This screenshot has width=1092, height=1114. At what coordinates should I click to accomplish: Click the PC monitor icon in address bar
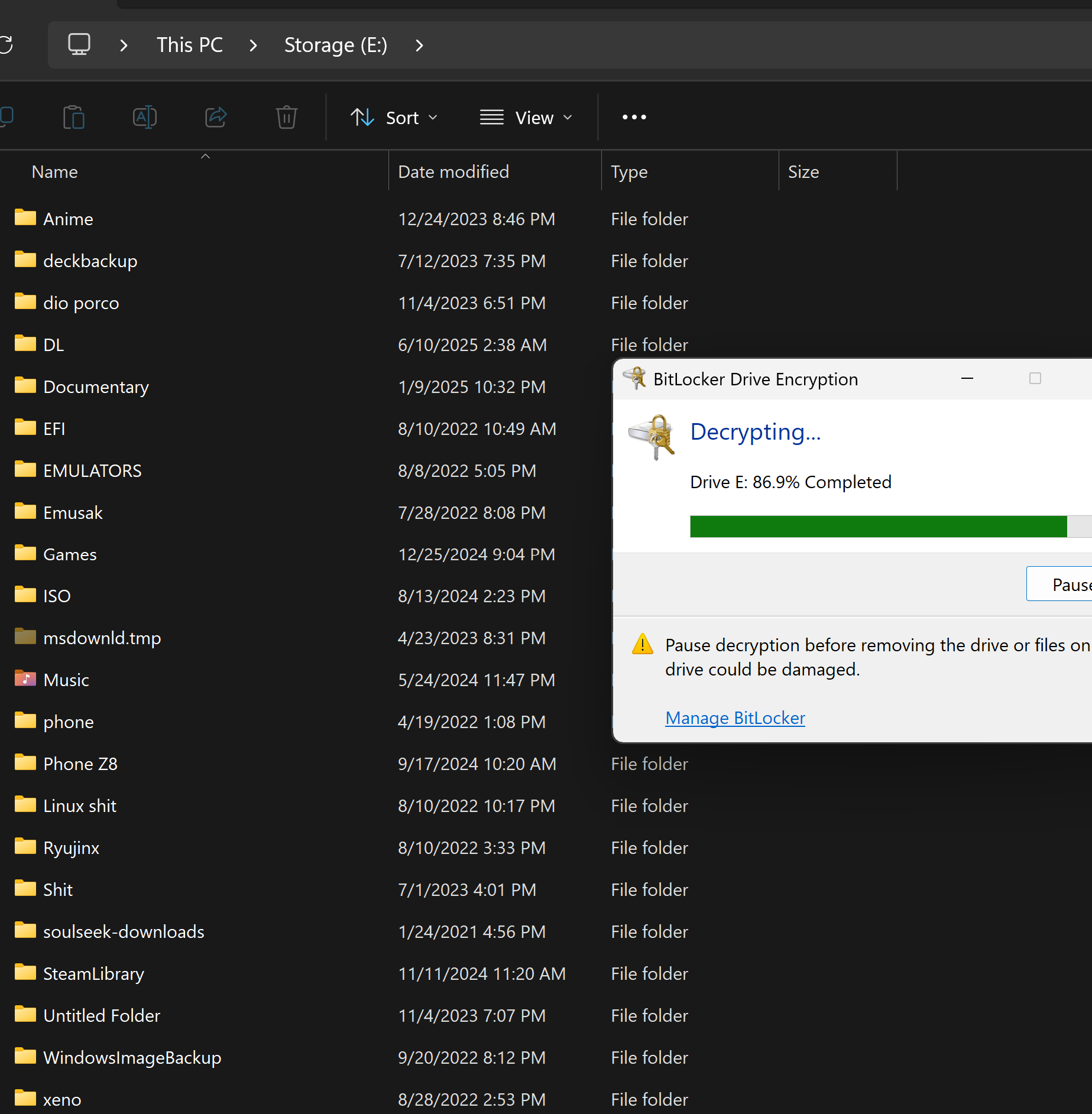pos(79,45)
